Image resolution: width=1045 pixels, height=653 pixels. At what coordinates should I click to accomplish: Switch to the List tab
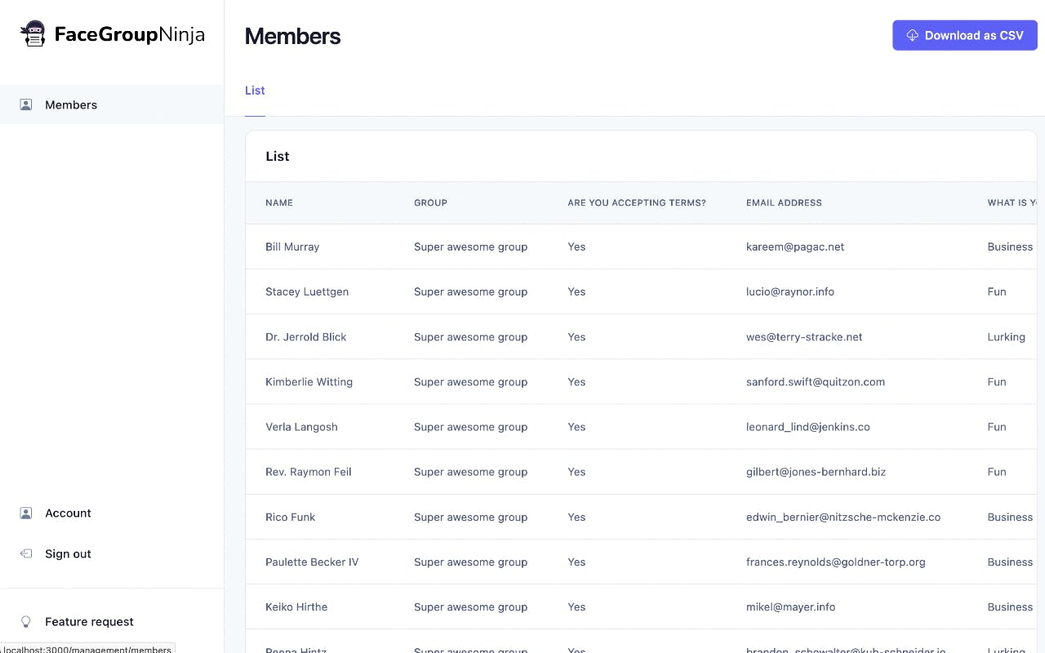(x=255, y=91)
